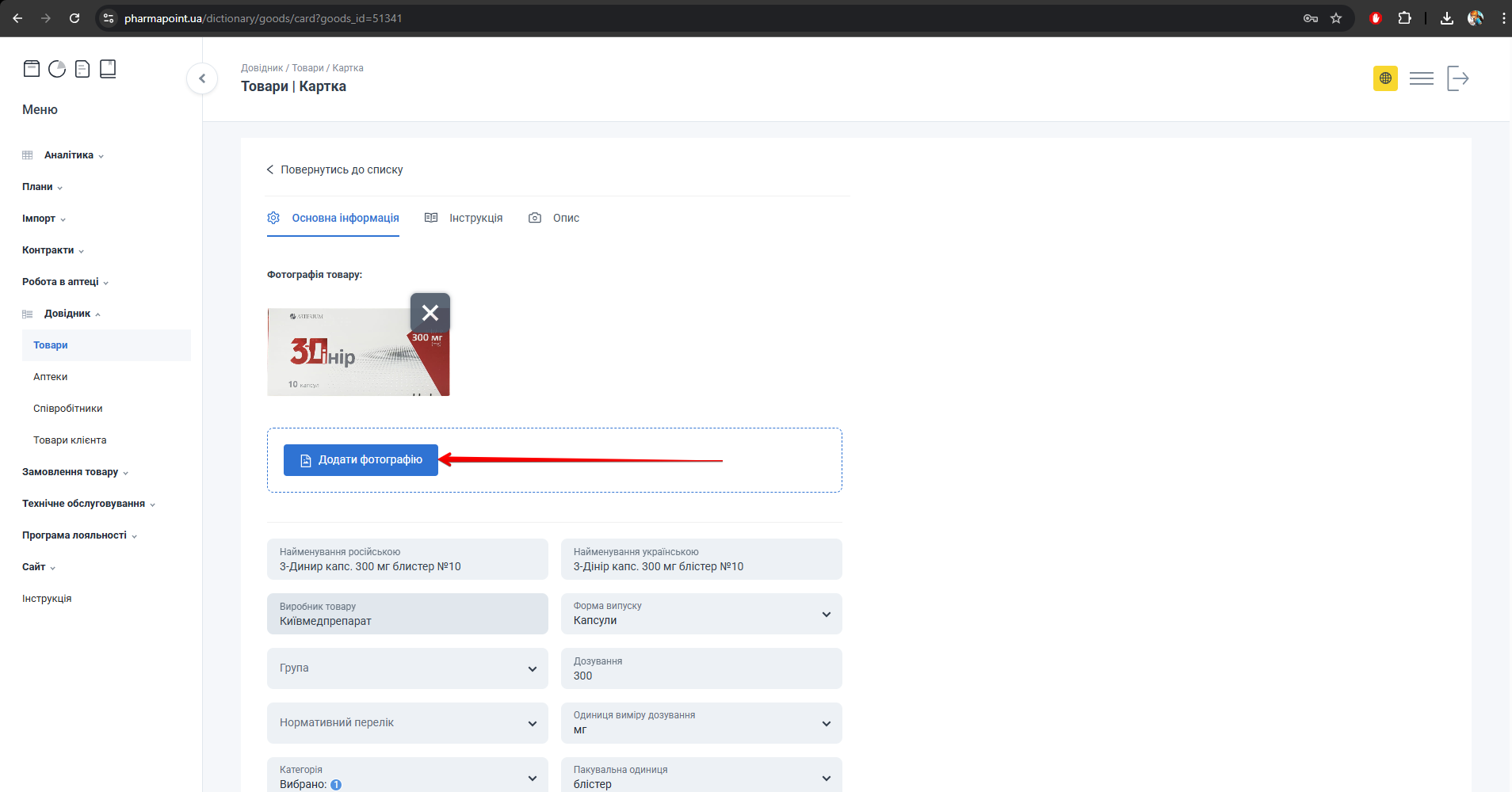1512x792 pixels.
Task: Expand the Аналітика menu section
Action: (x=69, y=155)
